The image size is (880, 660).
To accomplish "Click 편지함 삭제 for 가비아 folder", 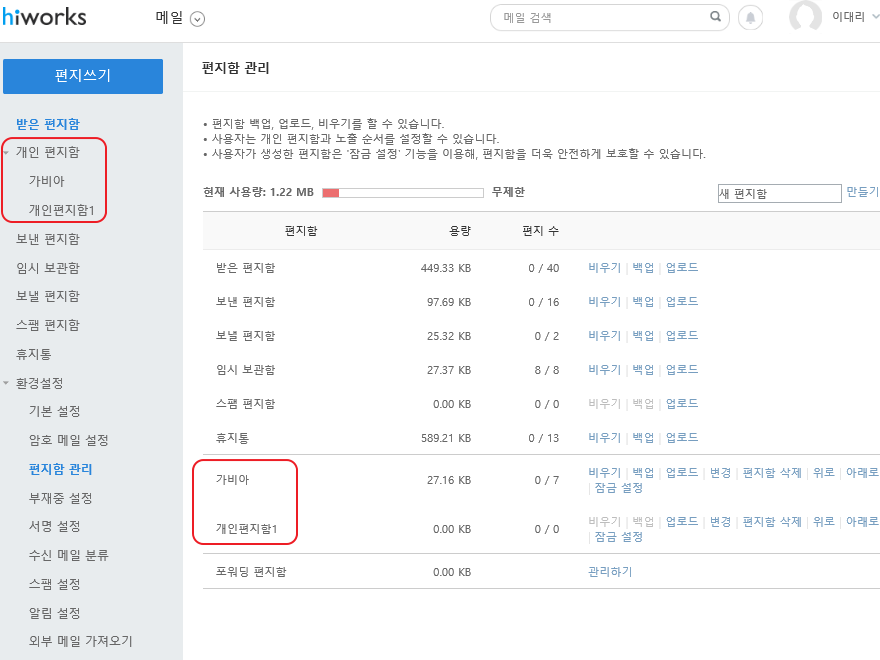I will click(x=772, y=473).
